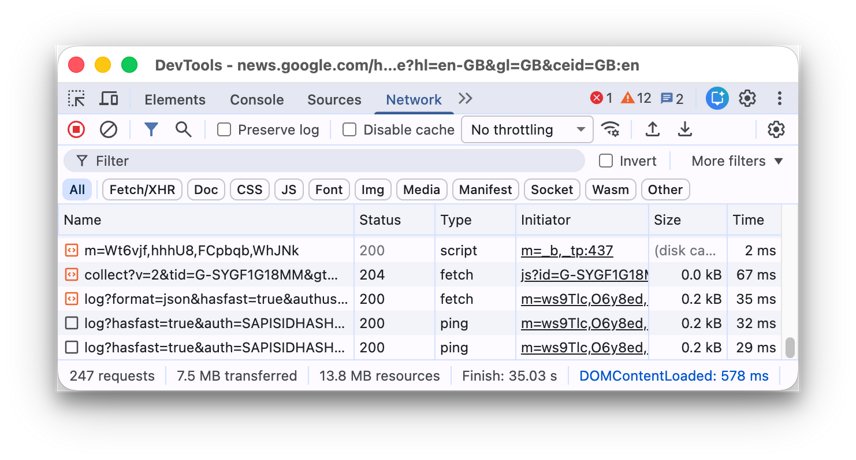This screenshot has width=856, height=460.
Task: Select the All filter chip
Action: (77, 189)
